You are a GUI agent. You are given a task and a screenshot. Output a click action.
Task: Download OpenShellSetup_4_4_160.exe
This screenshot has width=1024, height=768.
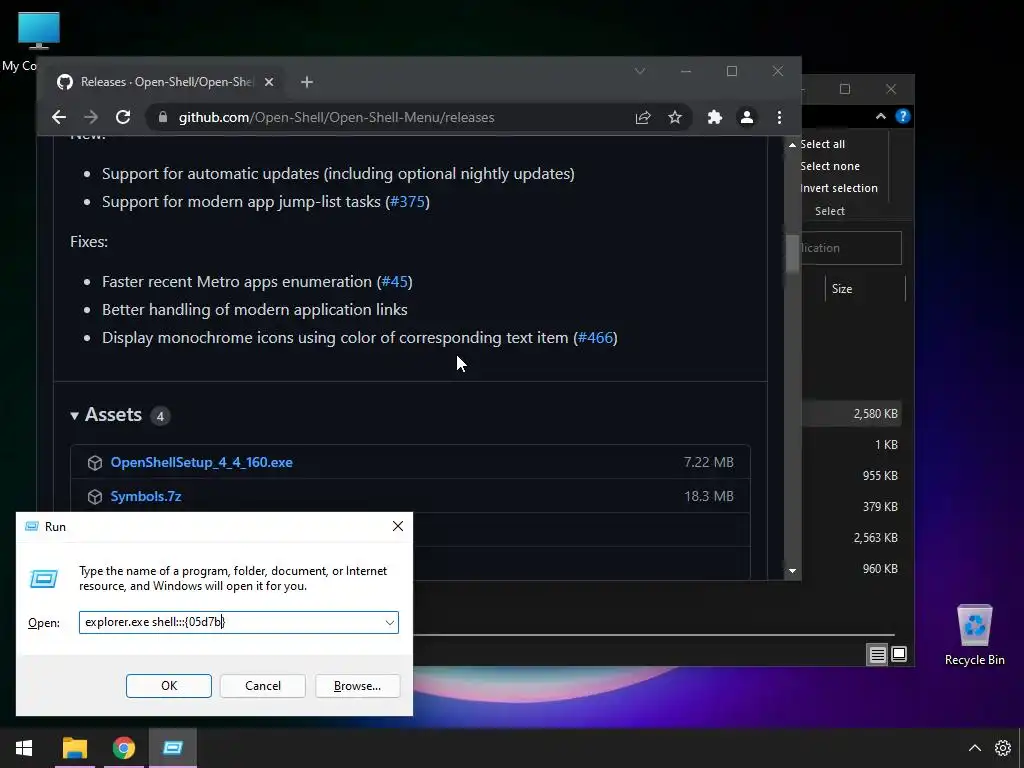click(201, 462)
